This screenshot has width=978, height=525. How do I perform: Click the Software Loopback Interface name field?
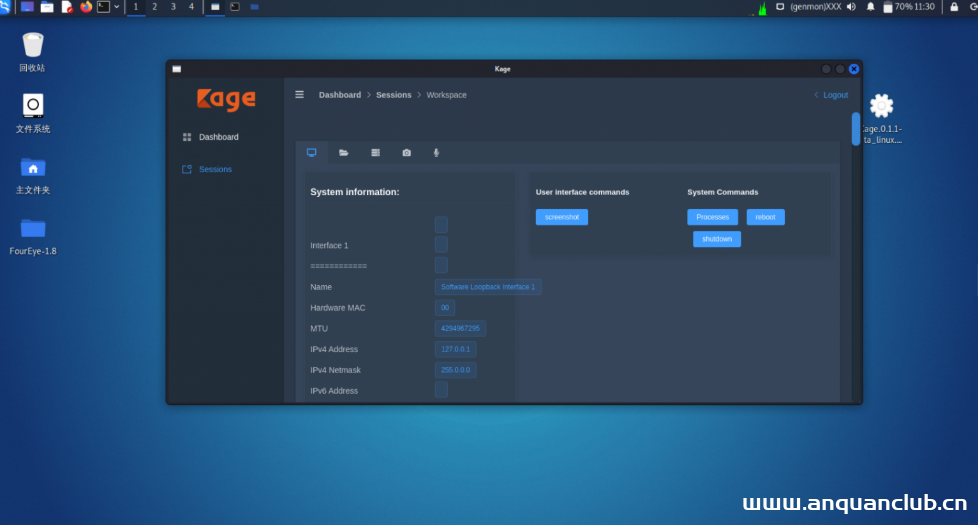pyautogui.click(x=488, y=287)
